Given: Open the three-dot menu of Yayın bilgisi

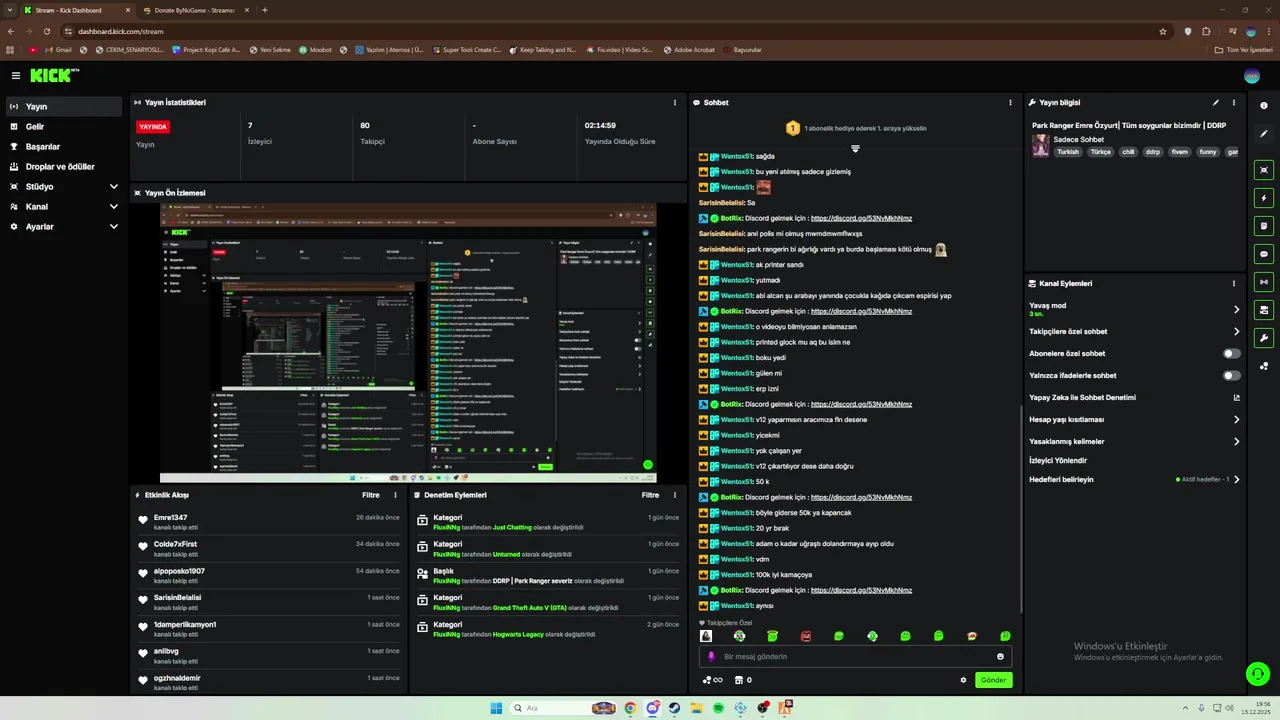Looking at the screenshot, I should [1234, 103].
